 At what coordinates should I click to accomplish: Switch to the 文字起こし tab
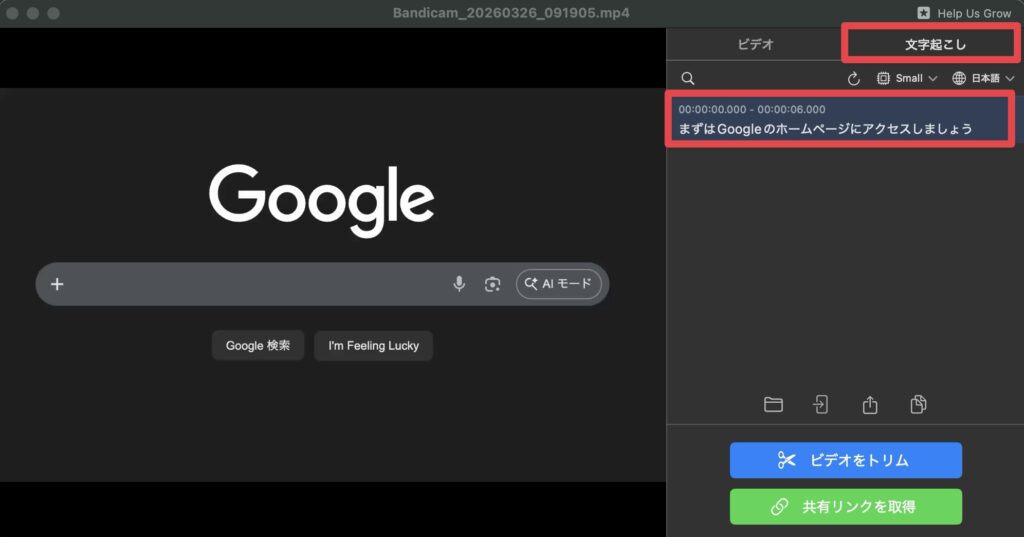pos(929,44)
